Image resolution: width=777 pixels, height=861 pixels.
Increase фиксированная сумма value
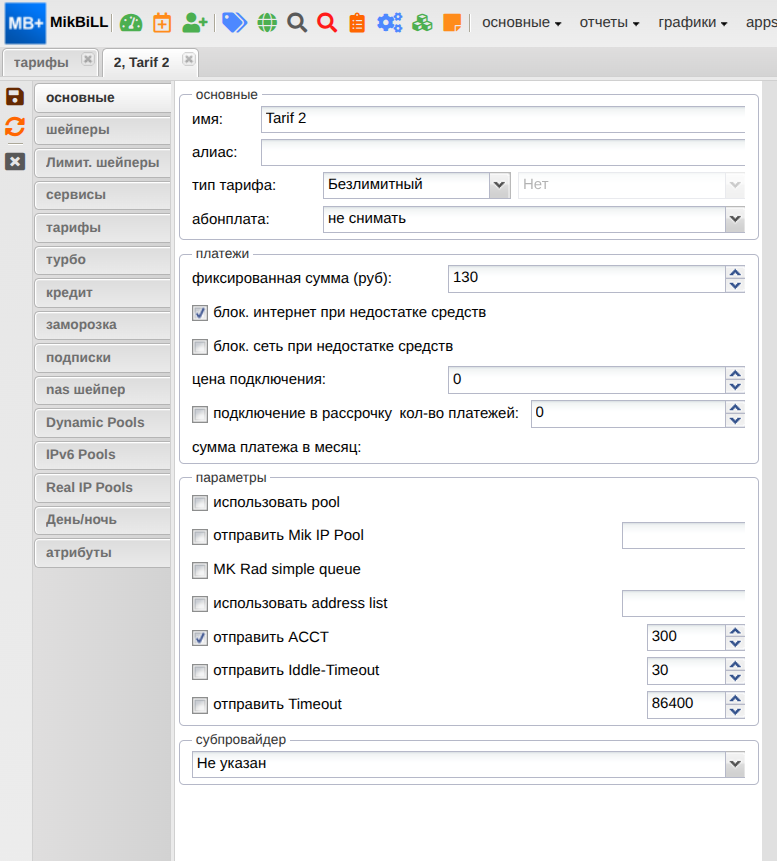735,272
